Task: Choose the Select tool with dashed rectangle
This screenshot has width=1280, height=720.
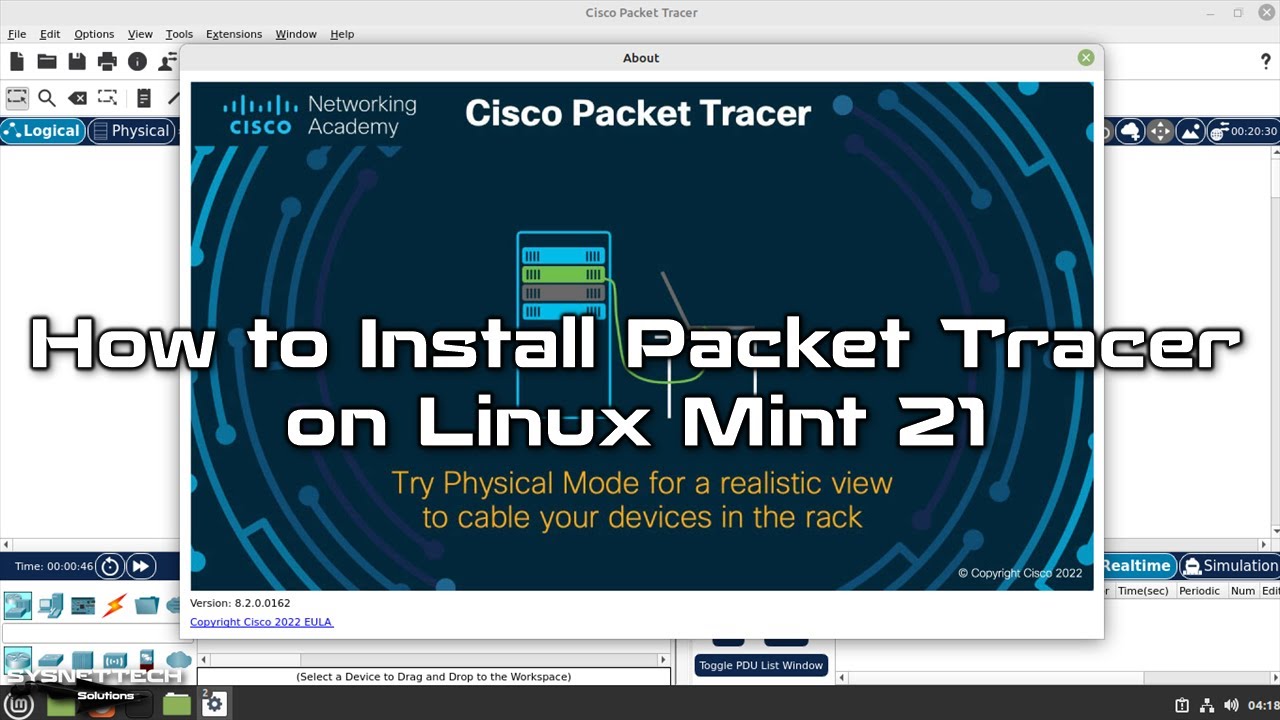Action: tap(17, 98)
